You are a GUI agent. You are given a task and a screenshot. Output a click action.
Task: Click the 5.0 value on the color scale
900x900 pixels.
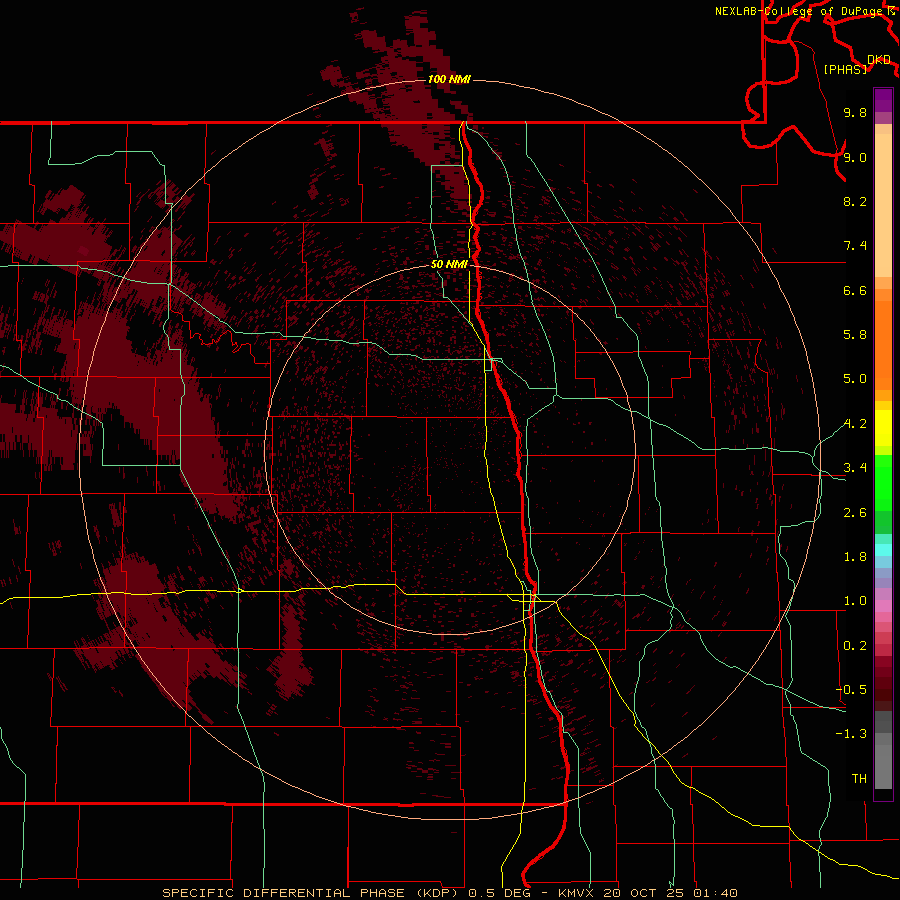[855, 379]
